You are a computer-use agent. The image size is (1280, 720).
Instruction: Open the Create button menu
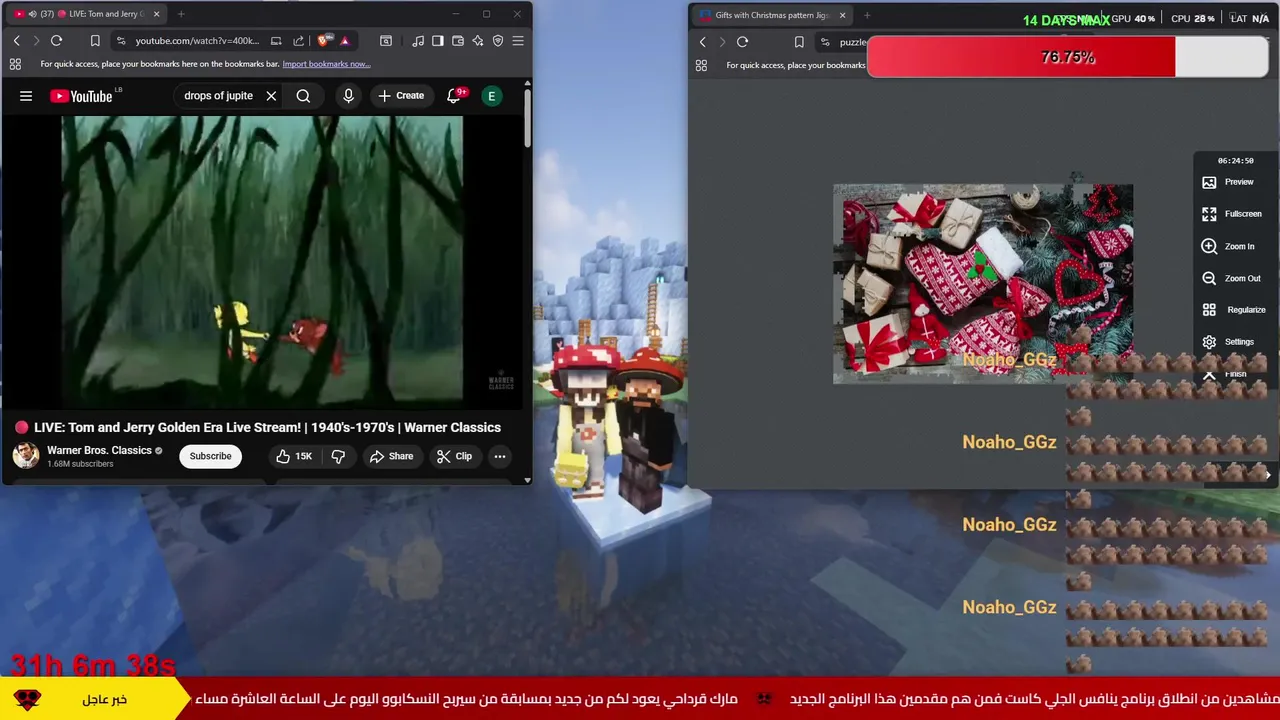click(401, 96)
